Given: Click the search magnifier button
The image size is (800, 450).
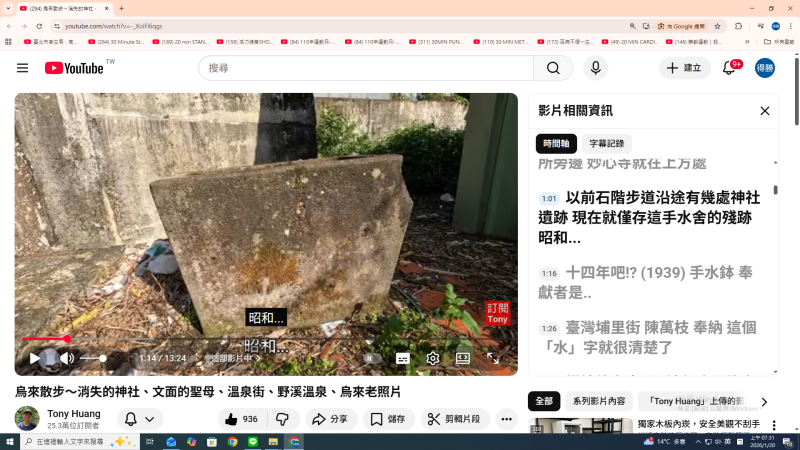Looking at the screenshot, I should point(553,68).
